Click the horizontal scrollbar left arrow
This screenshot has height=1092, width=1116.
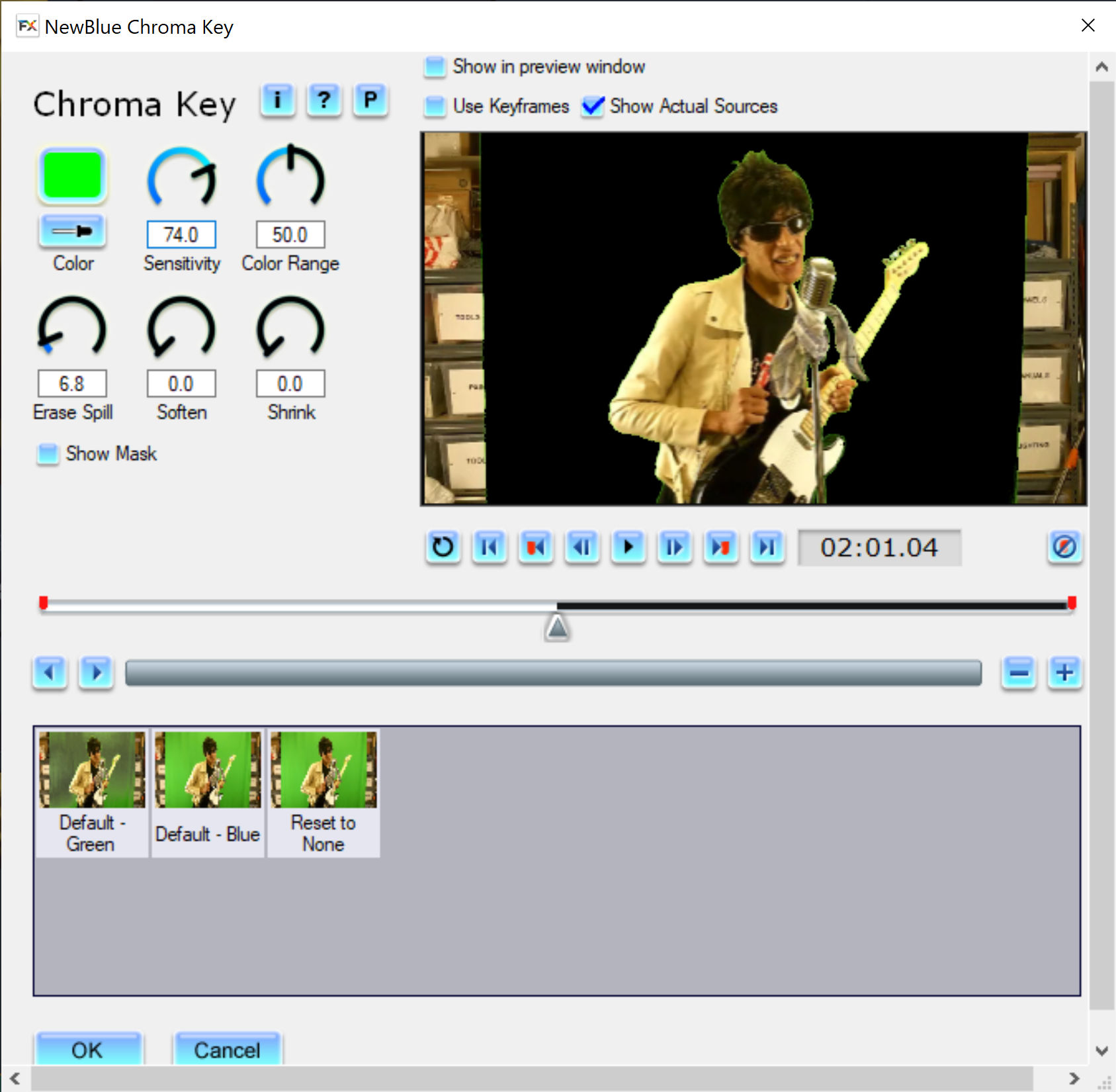15,1078
